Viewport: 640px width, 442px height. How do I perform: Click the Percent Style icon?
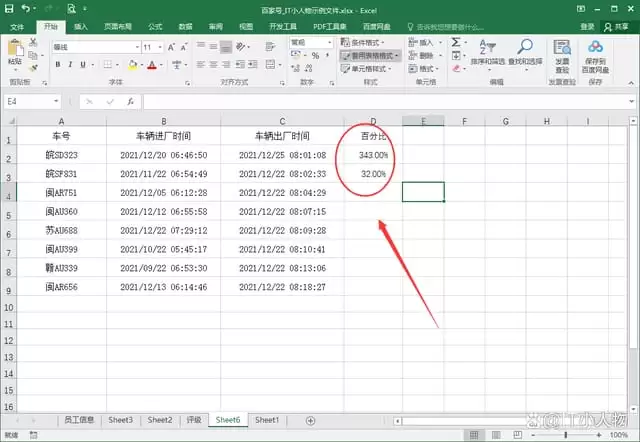pyautogui.click(x=316, y=56)
